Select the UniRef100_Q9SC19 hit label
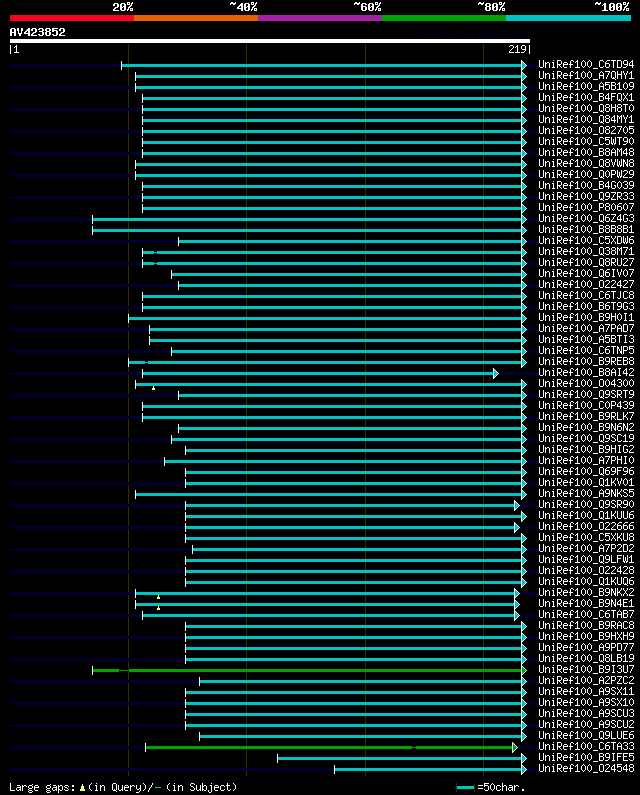The image size is (640, 795). point(586,439)
